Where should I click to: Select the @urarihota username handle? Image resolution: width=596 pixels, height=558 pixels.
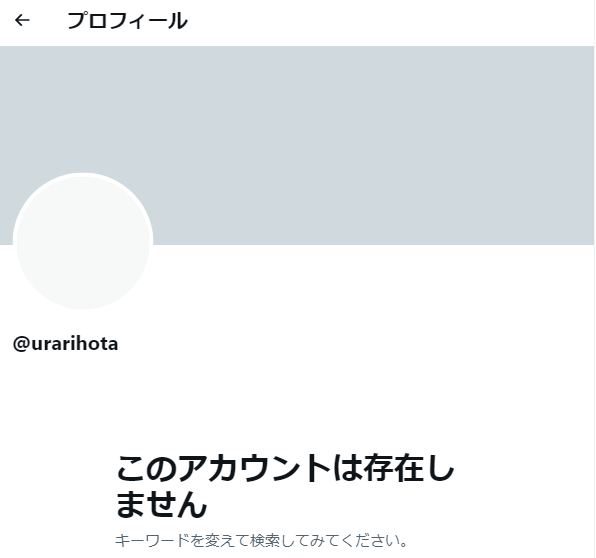coord(65,344)
